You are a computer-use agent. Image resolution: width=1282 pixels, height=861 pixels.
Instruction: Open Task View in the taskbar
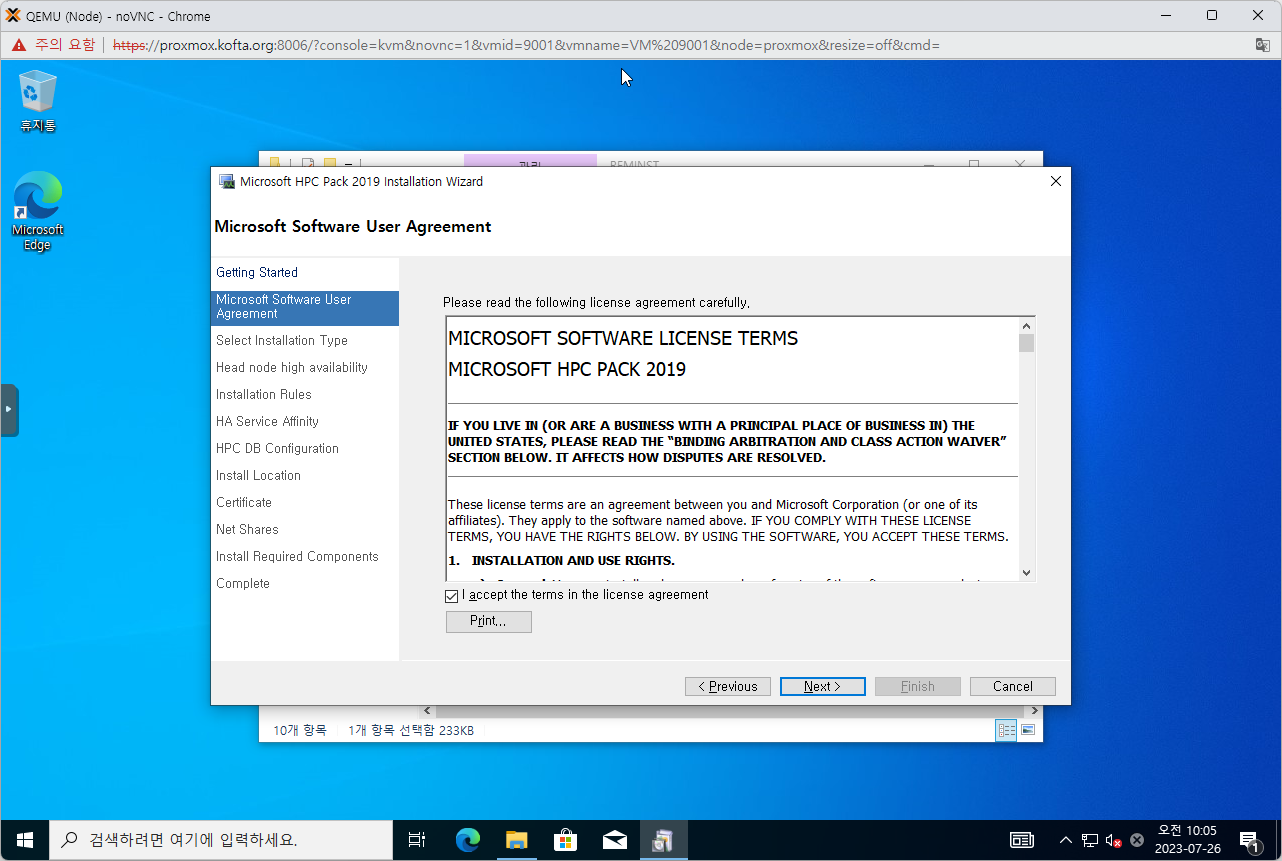(417, 840)
